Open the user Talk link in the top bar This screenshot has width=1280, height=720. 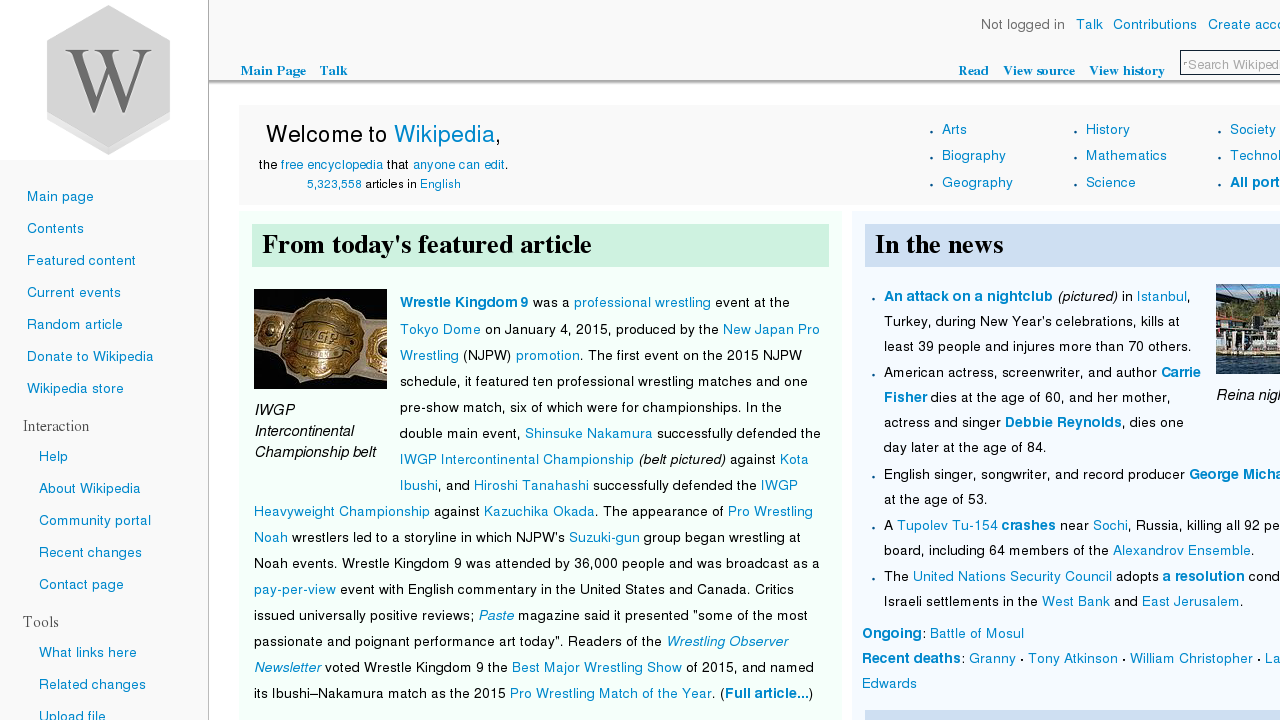1089,25
